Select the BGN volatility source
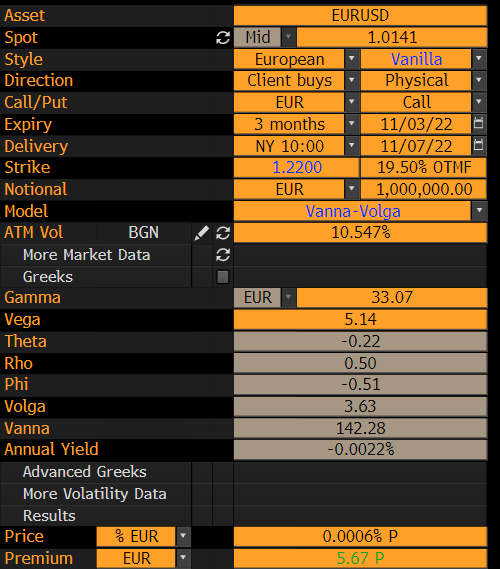 click(x=144, y=233)
